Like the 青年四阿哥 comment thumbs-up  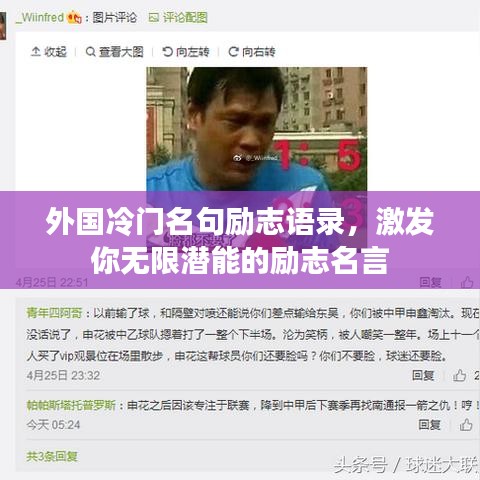click(459, 375)
